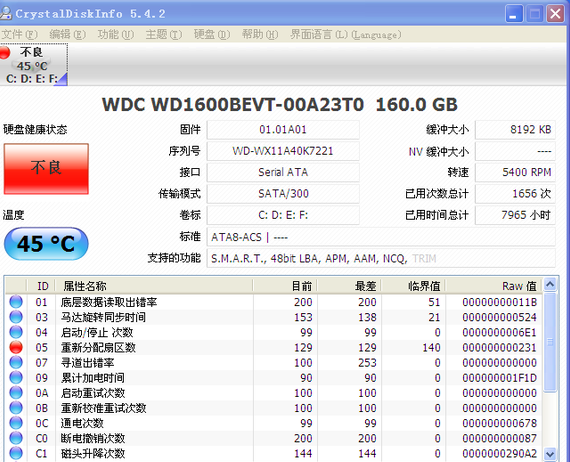Click the blue status dot for attribute 03
Screen dimensions: 570x462
click(16, 317)
